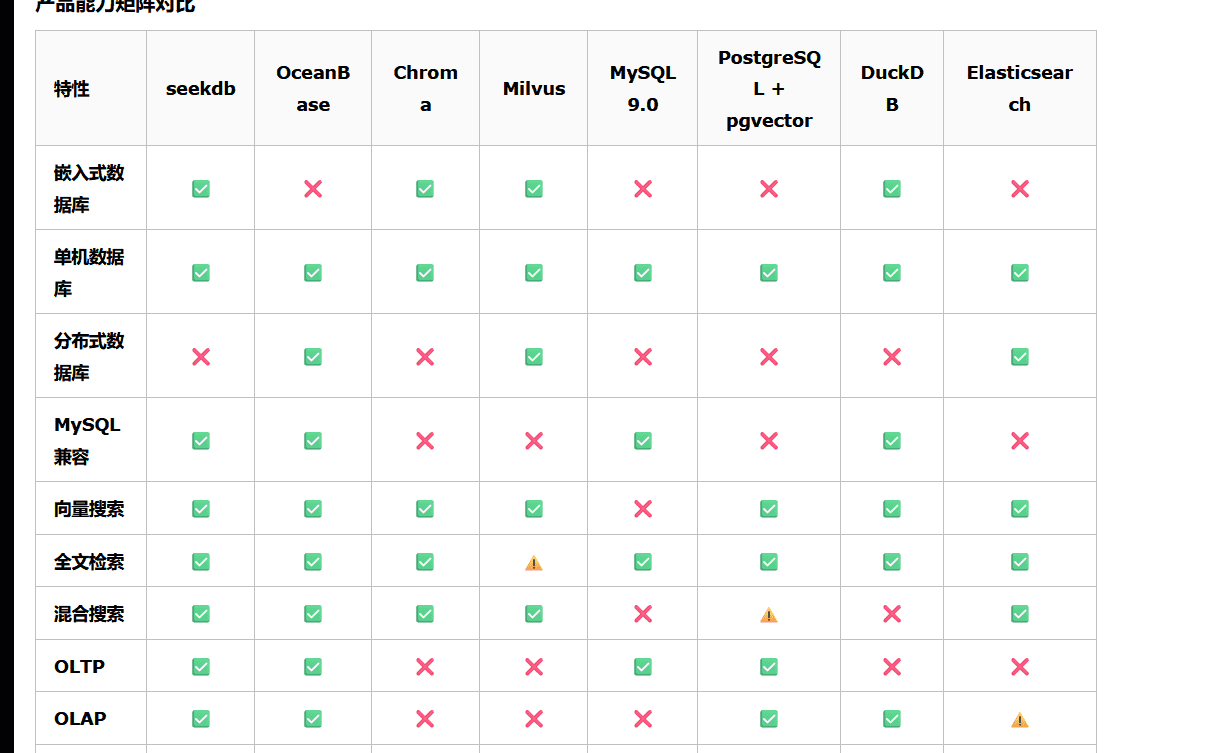The height and width of the screenshot is (753, 1207).
Task: Click the OceanBase OLTP checkmark icon
Action: [313, 667]
